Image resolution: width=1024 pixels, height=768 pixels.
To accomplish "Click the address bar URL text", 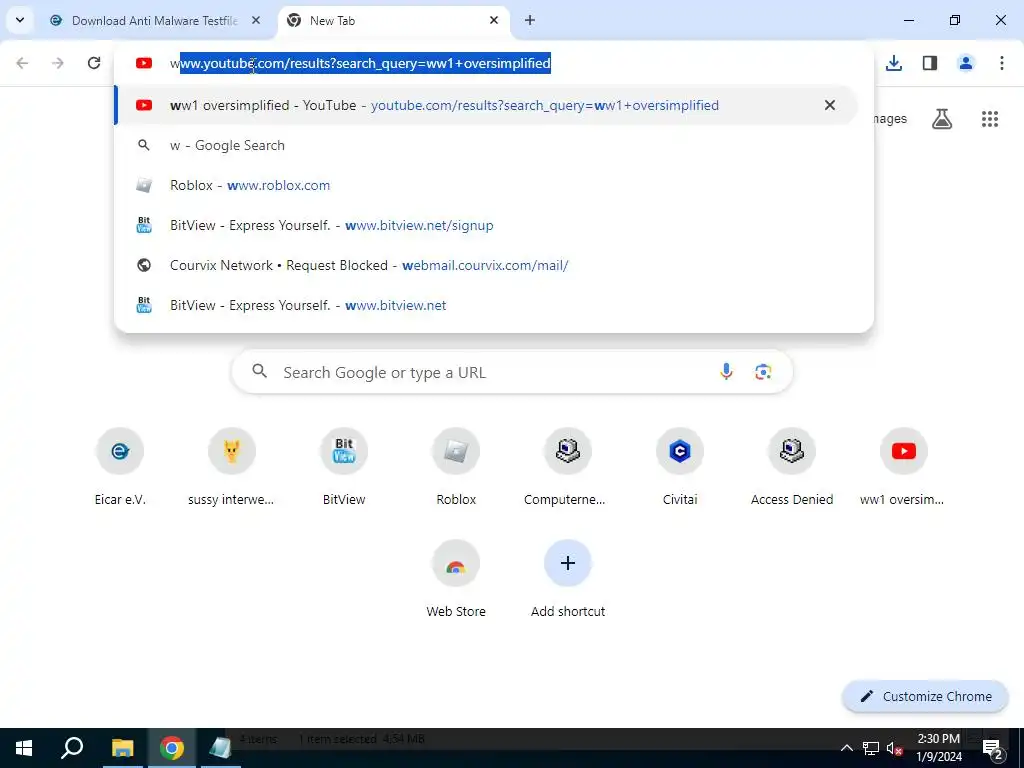I will 360,63.
